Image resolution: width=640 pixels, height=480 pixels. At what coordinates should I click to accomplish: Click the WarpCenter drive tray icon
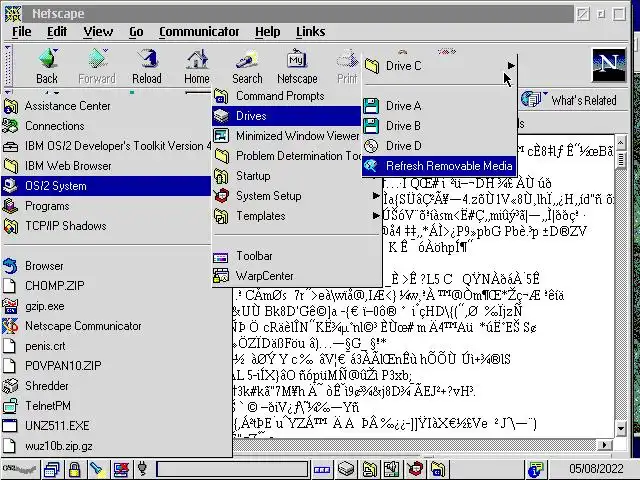click(x=346, y=469)
